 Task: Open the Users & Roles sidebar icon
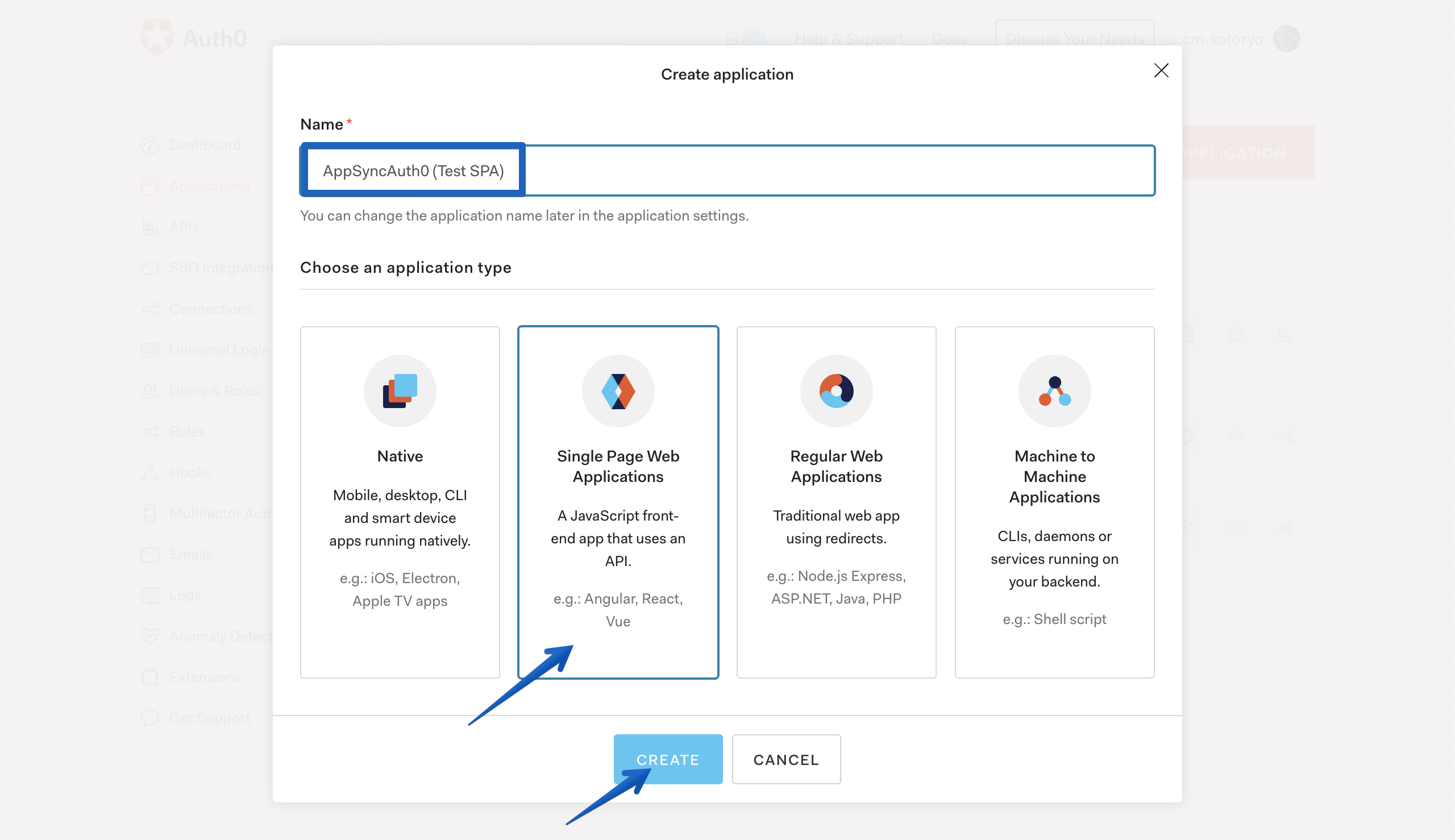[150, 390]
